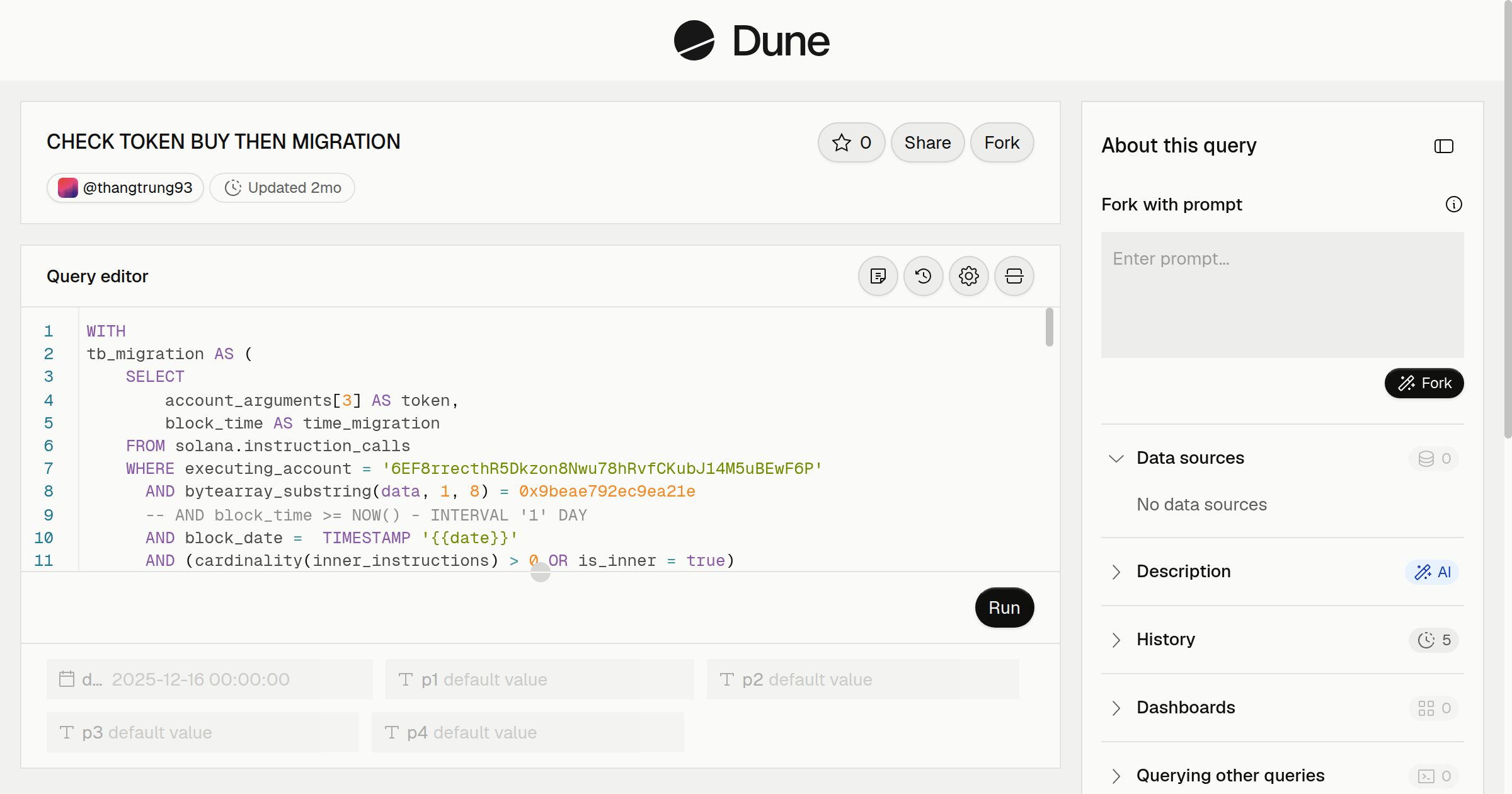Open the @thangtrung93 profile link
This screenshot has height=794, width=1512.
click(x=125, y=188)
